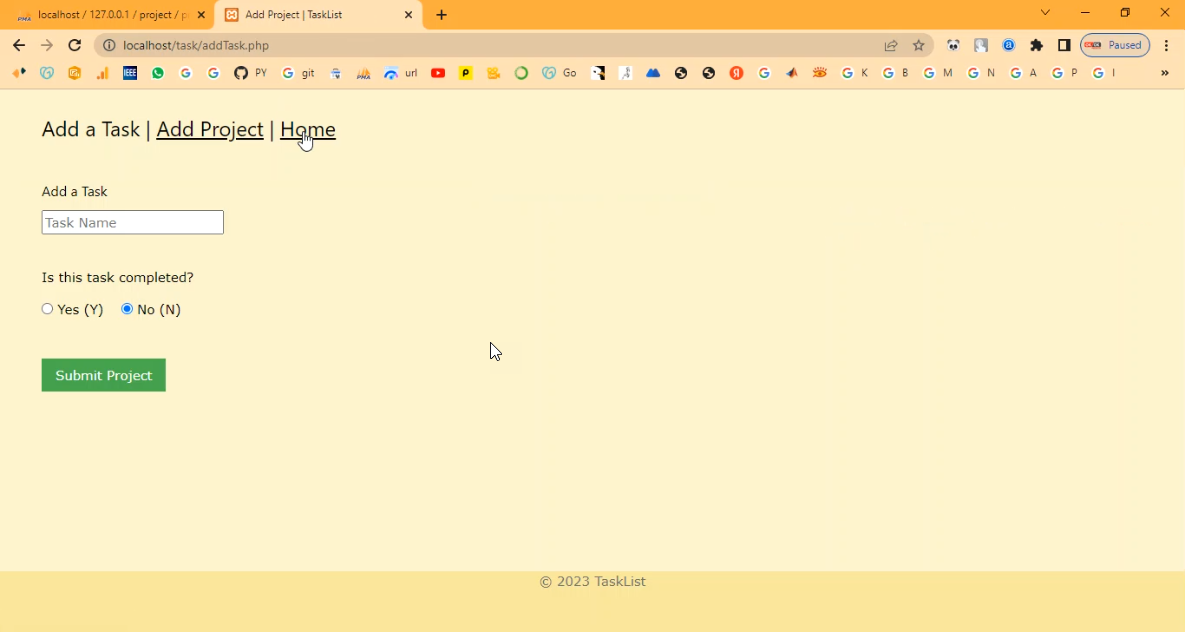This screenshot has width=1185, height=632.
Task: Open the Google K bookmark
Action: point(855,73)
